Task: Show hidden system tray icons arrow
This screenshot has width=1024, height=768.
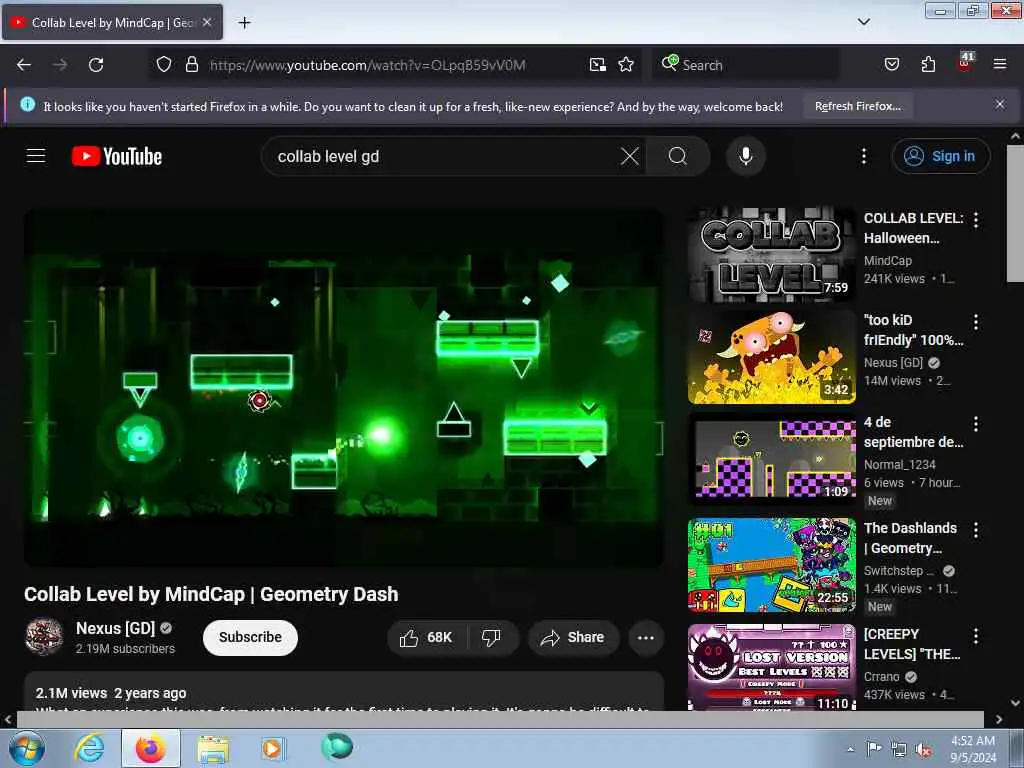Action: pyautogui.click(x=850, y=749)
